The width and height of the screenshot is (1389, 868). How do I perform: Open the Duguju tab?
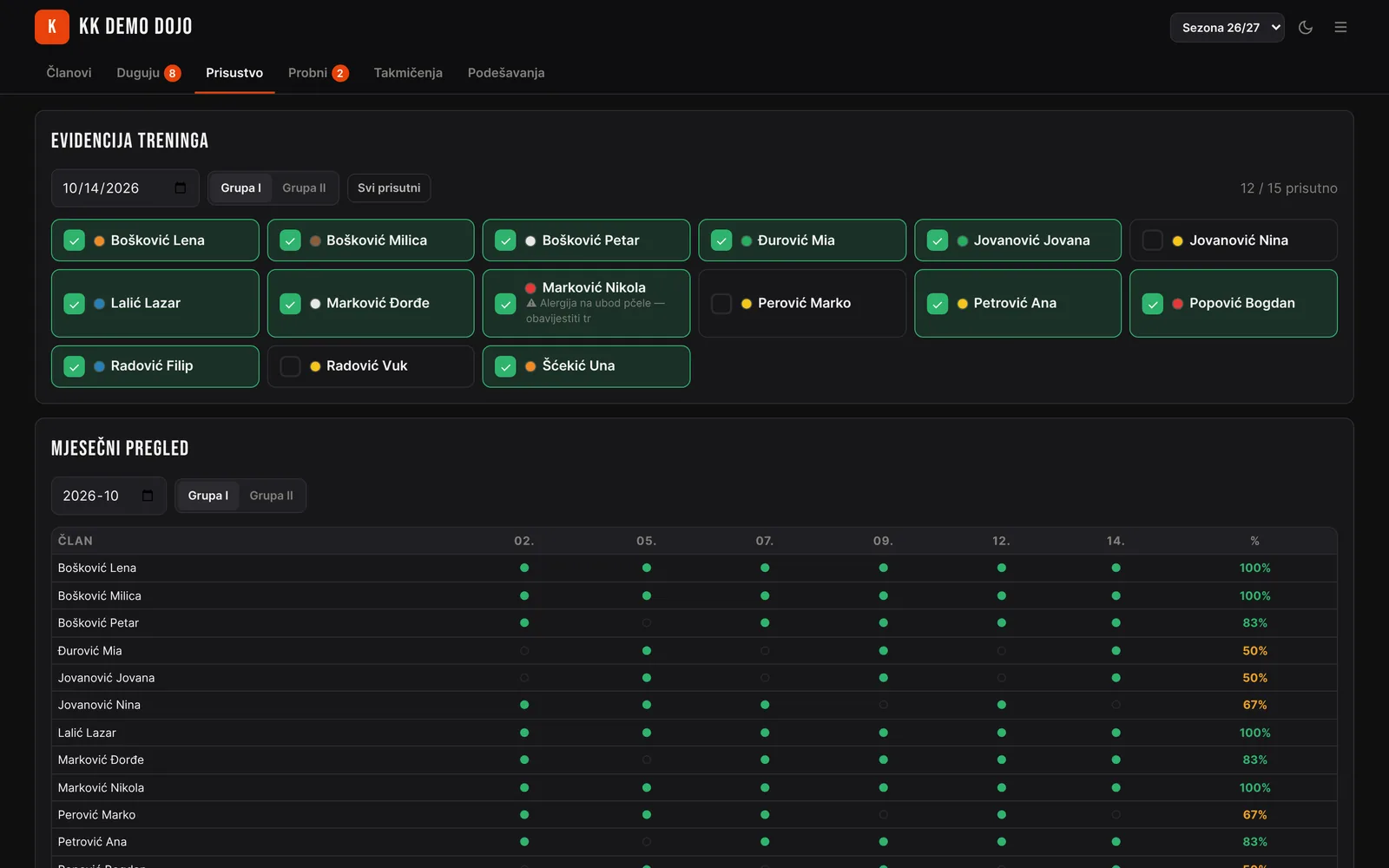148,73
